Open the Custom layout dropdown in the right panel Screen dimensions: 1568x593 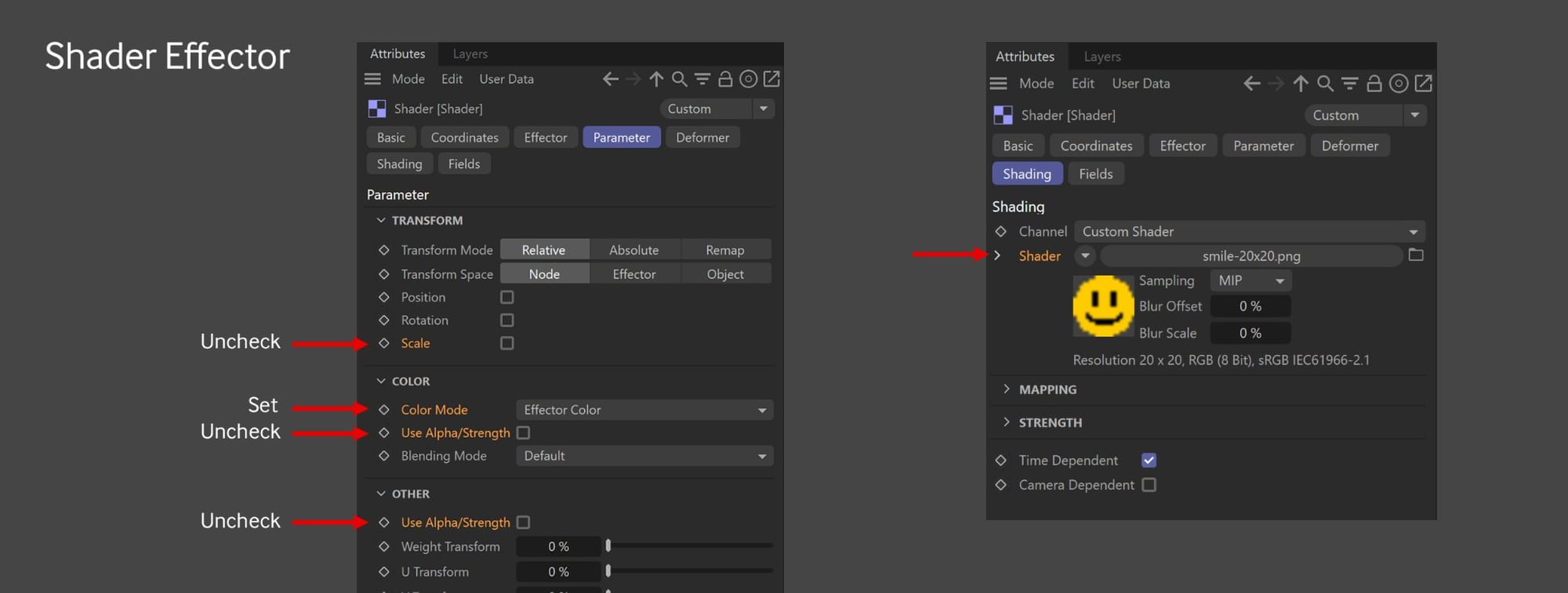tap(1366, 115)
